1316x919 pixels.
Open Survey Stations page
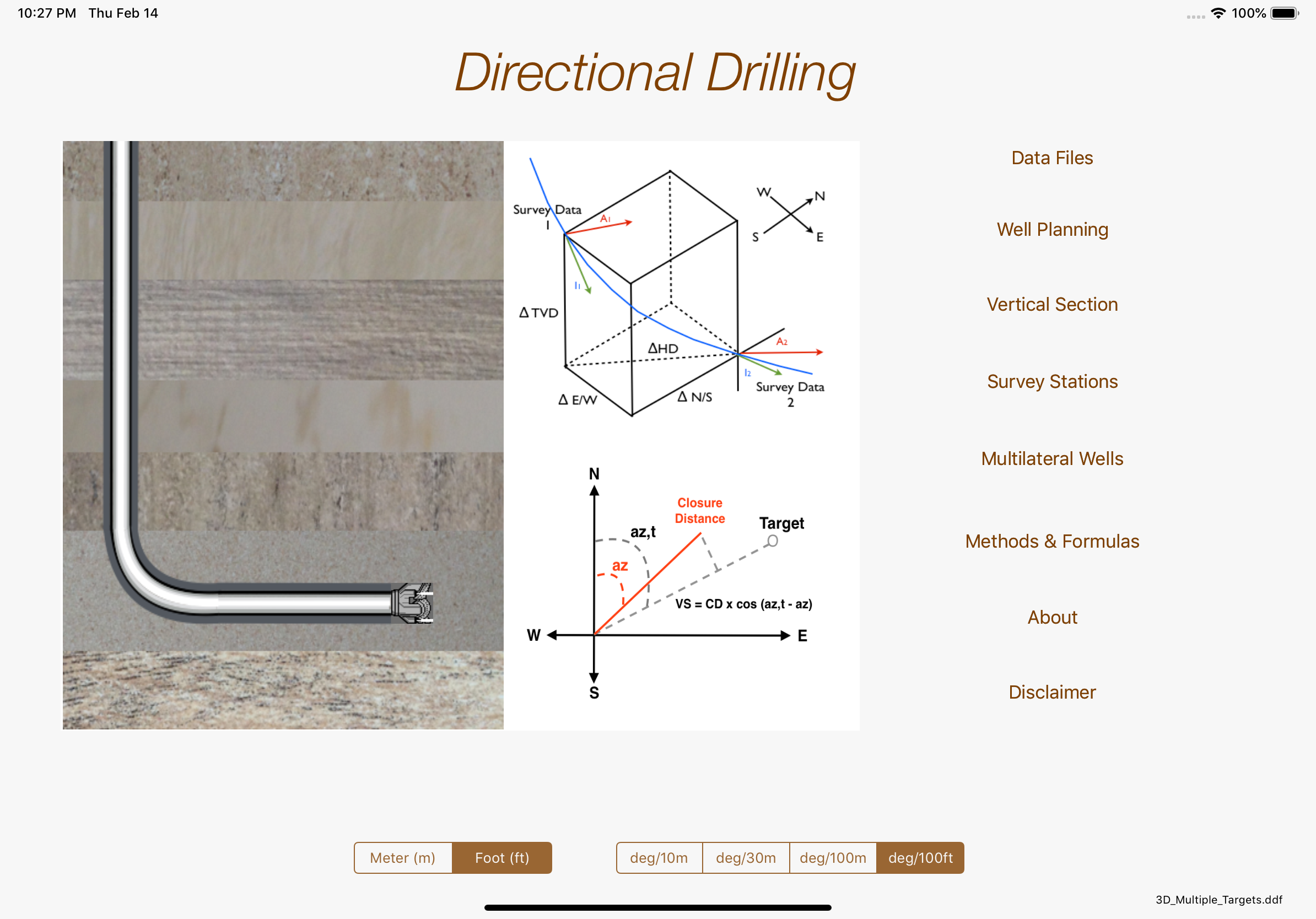pyautogui.click(x=1052, y=382)
